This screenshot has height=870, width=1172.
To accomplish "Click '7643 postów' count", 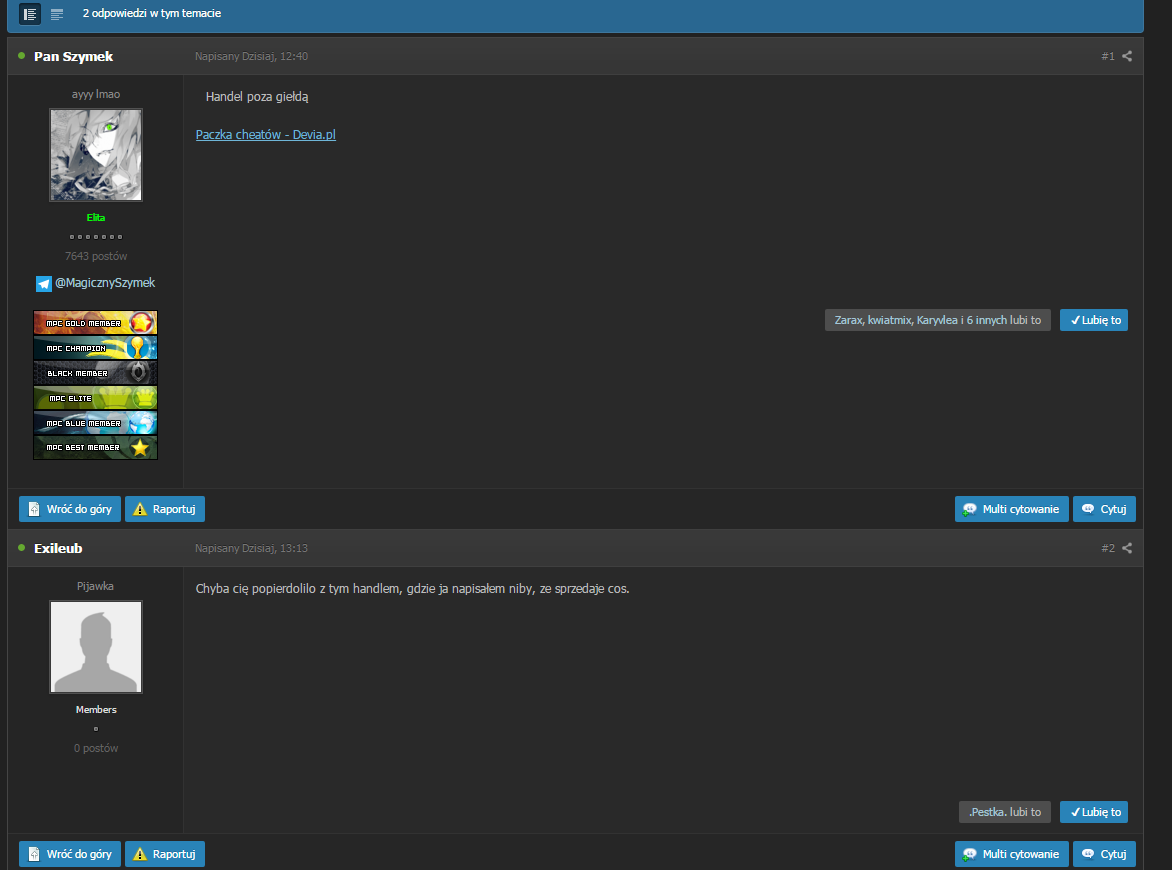I will tap(96, 256).
